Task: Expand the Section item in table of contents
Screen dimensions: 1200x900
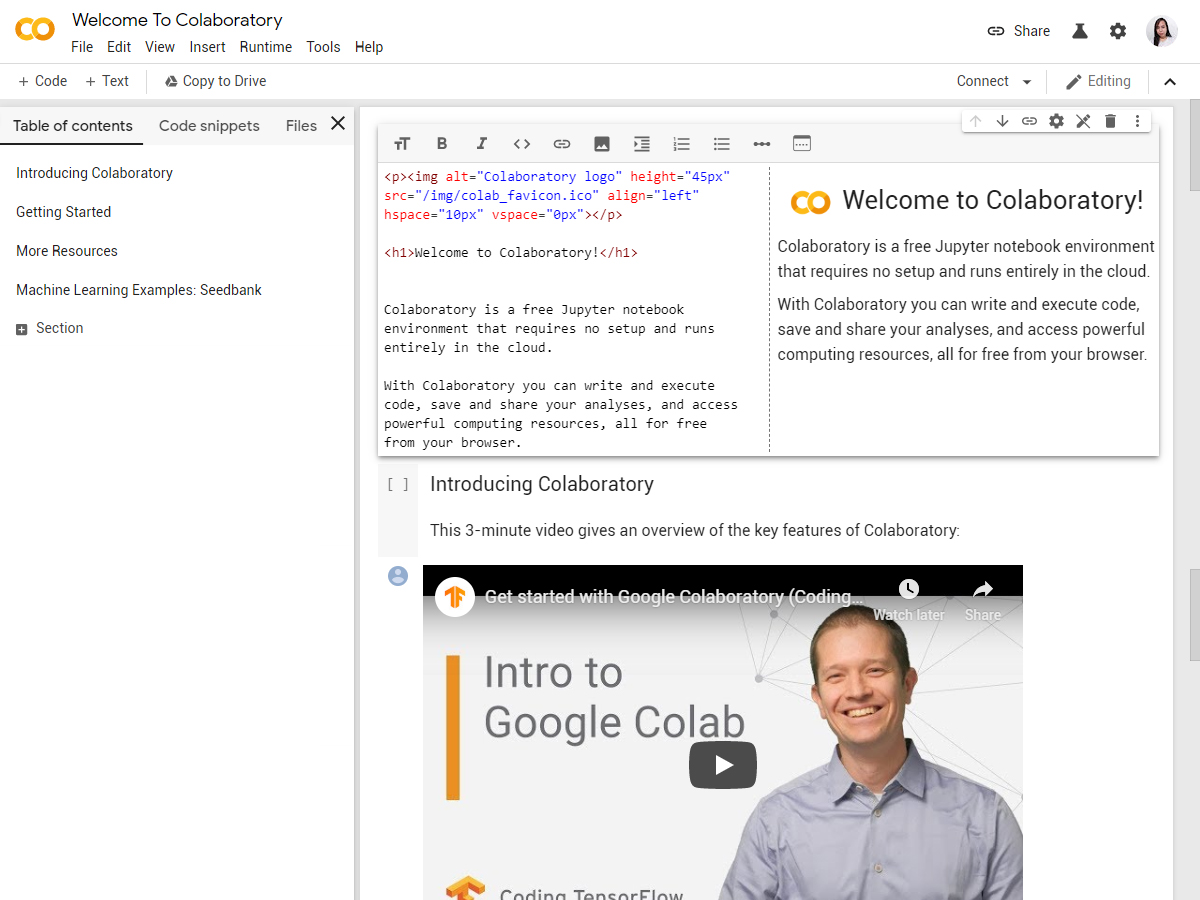Action: click(22, 329)
